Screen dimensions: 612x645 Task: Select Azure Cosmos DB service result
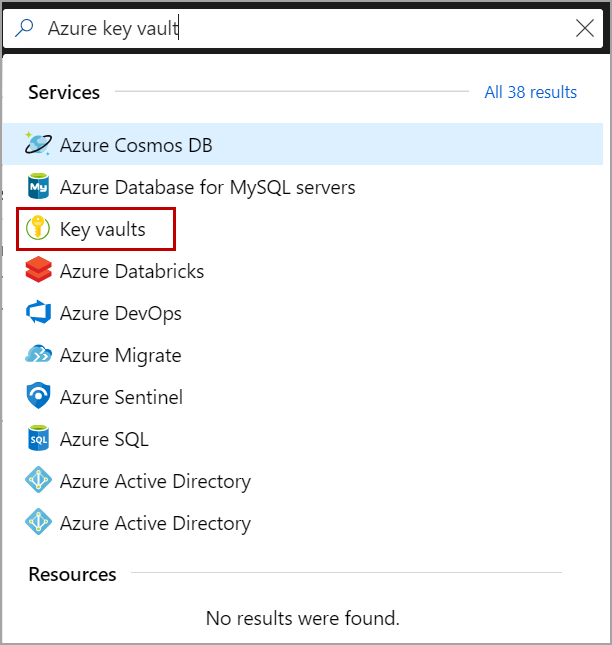pyautogui.click(x=136, y=145)
